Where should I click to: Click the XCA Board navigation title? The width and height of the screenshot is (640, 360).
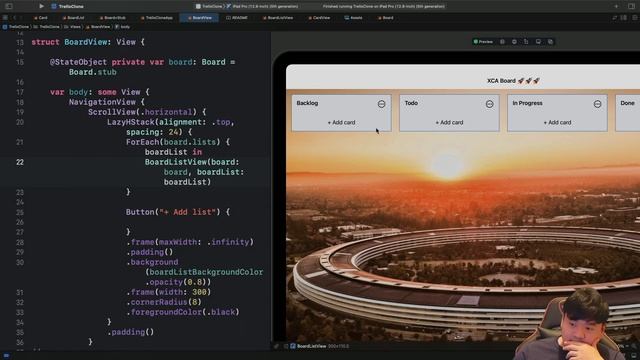point(513,81)
